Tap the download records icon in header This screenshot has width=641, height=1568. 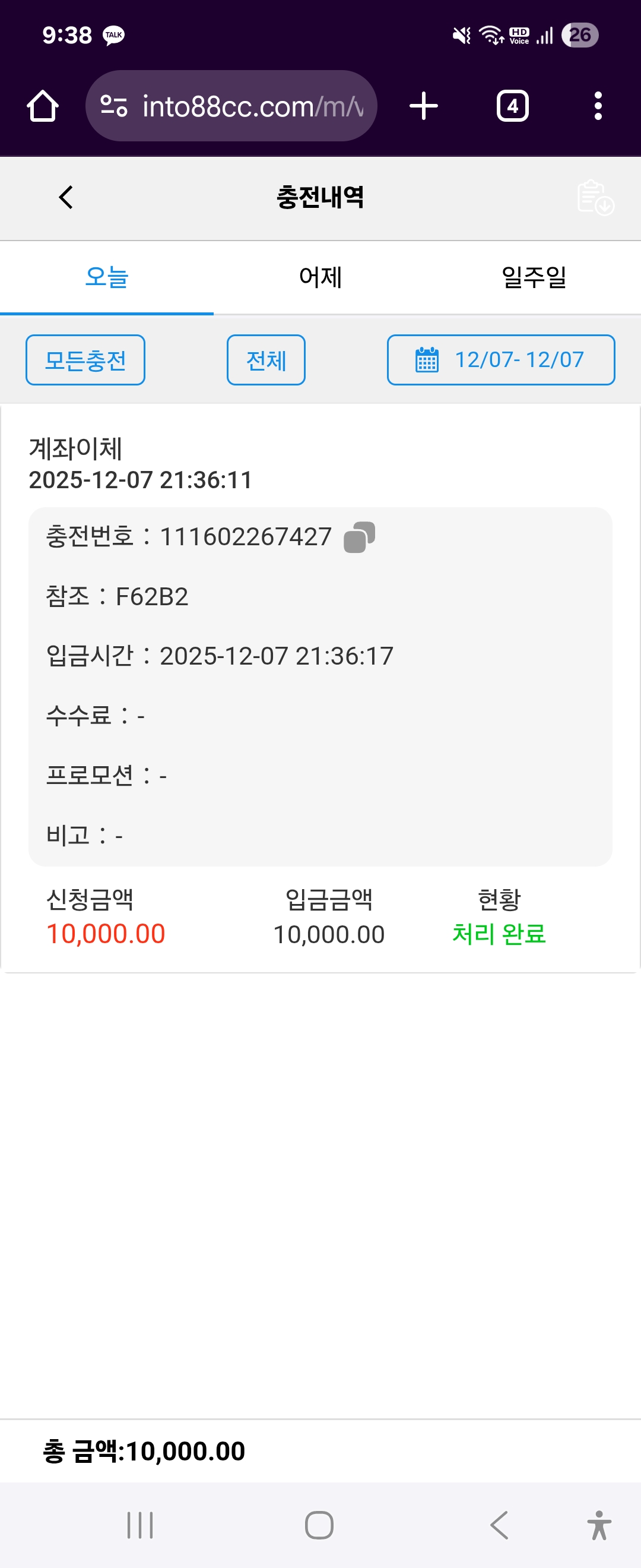595,197
